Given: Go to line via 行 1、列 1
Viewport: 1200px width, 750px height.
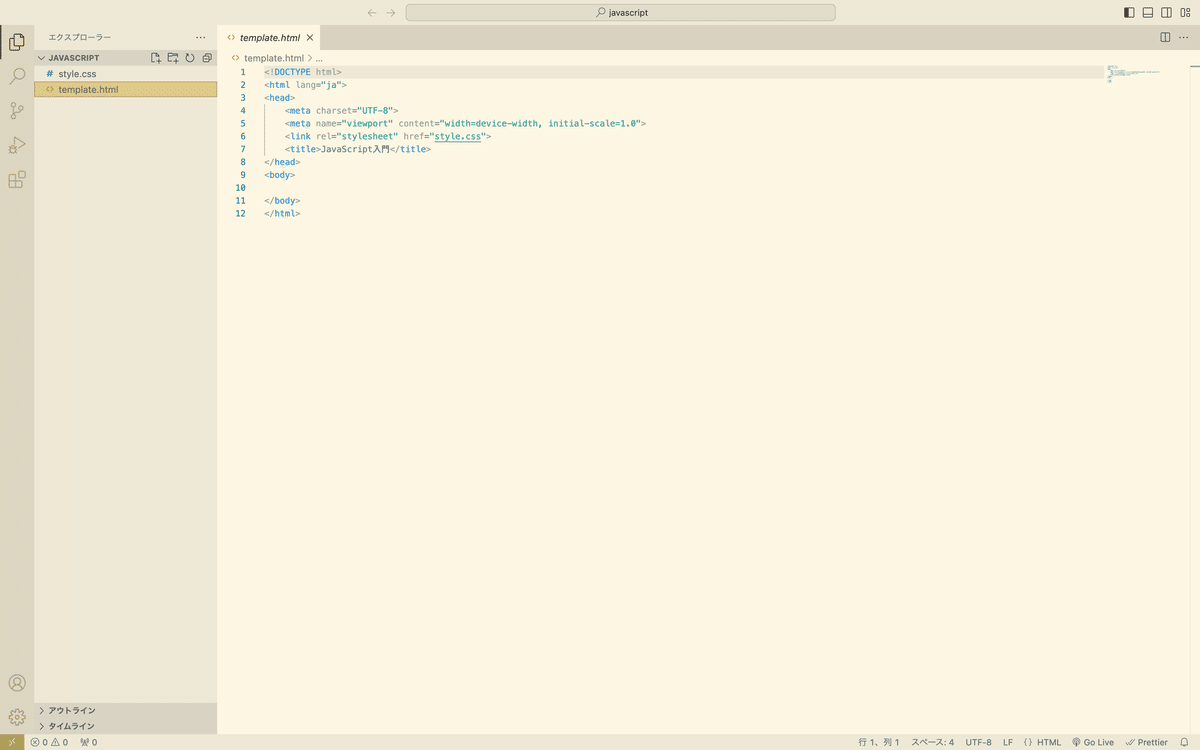Looking at the screenshot, I should tap(879, 742).
